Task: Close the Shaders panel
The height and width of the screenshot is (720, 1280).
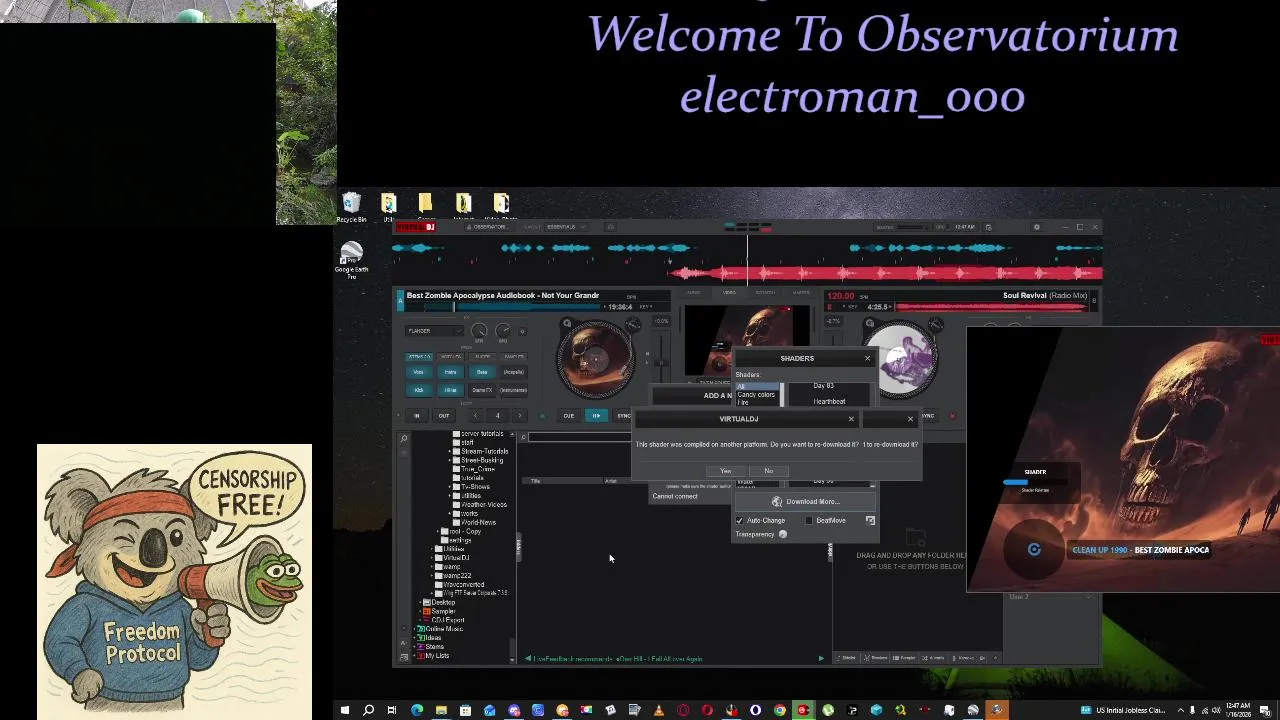Action: [x=867, y=358]
